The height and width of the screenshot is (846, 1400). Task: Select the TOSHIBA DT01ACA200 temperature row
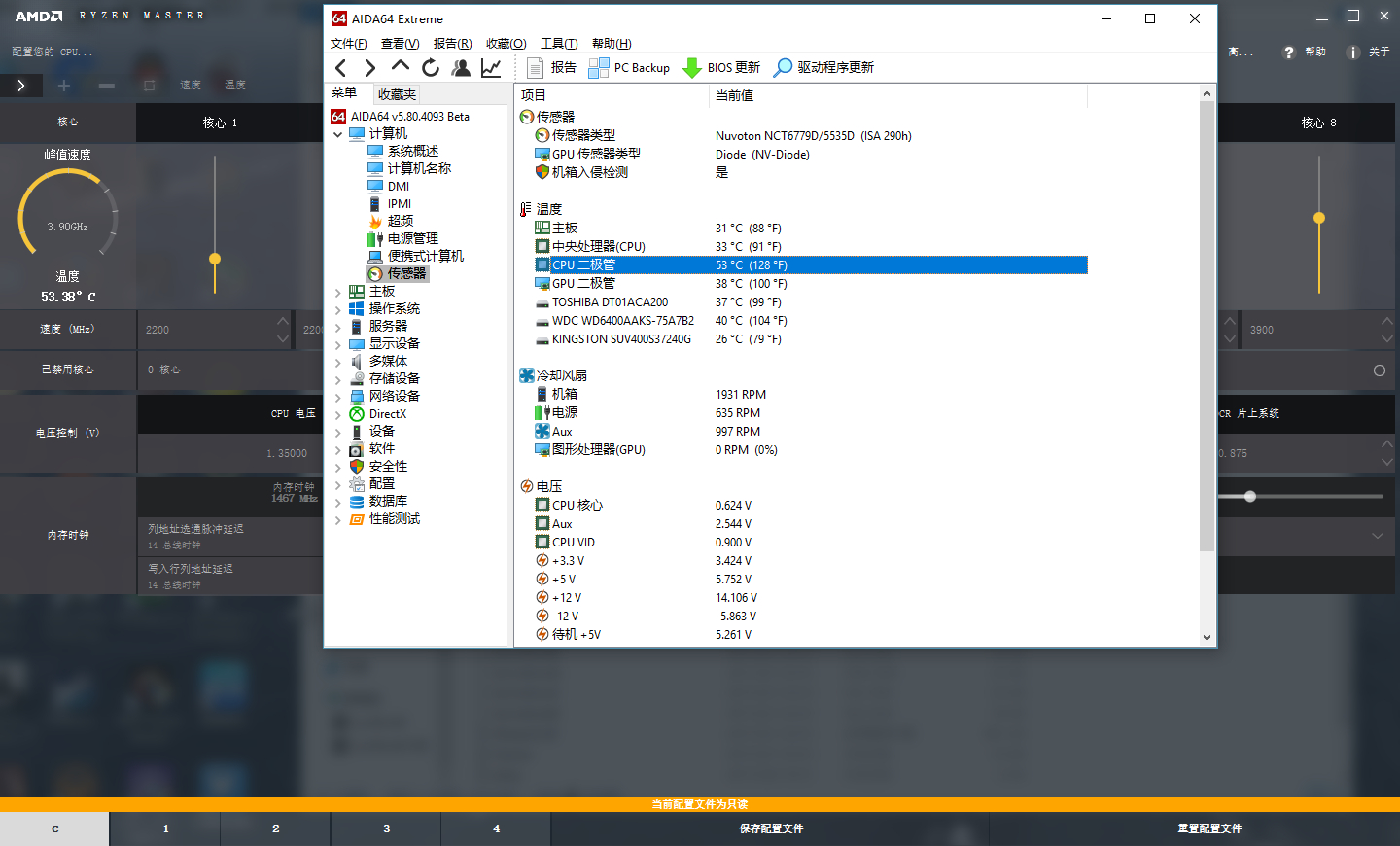pyautogui.click(x=810, y=302)
